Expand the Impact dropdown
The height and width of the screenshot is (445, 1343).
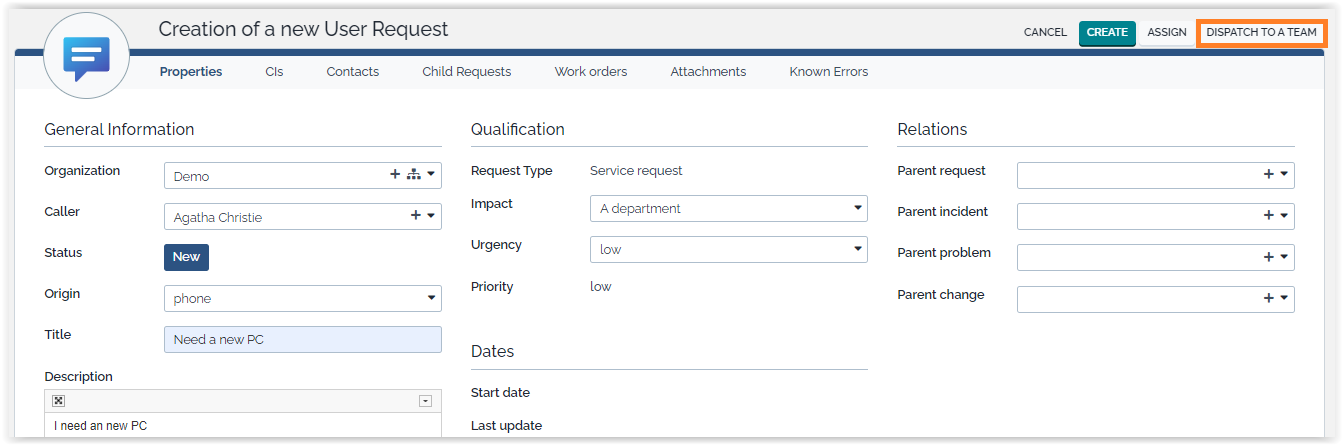[x=858, y=208]
